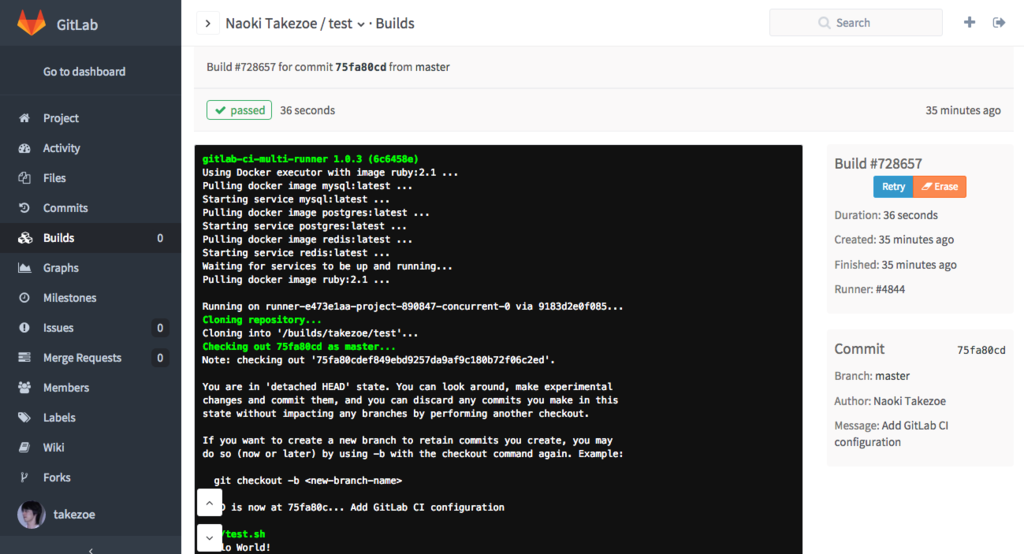Viewport: 1024px width, 554px height.
Task: Click the Files icon in sidebar
Action: 24,178
